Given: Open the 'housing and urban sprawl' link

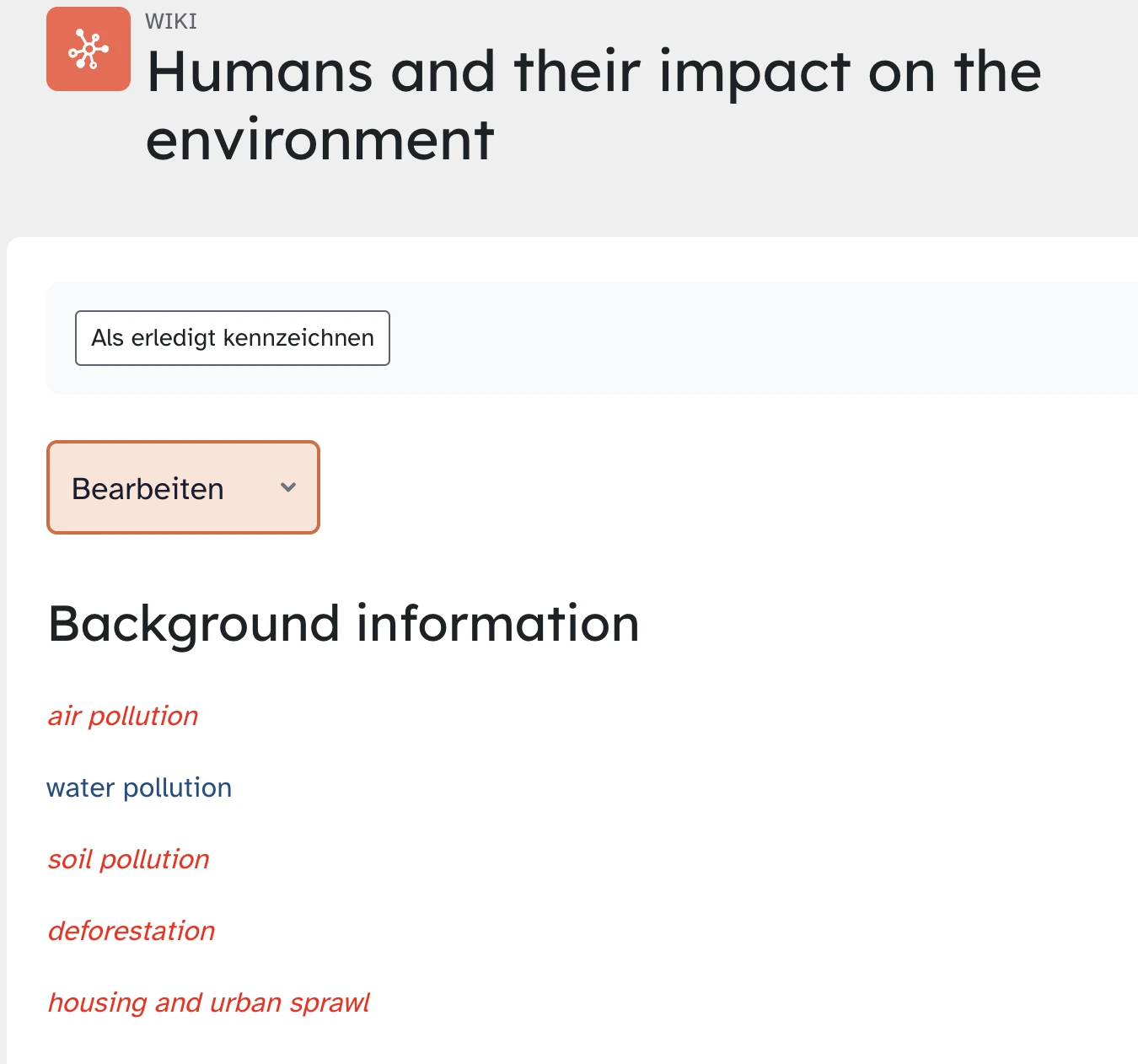Looking at the screenshot, I should [x=208, y=1002].
